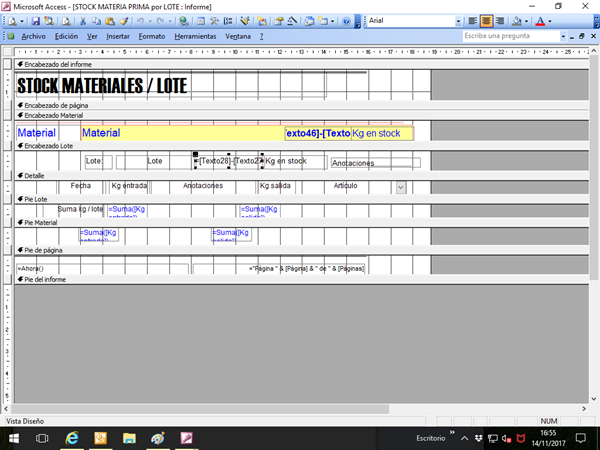The height and width of the screenshot is (450, 600).
Task: Click the Artículo combo box arrow in Detalle
Action: coord(401,188)
